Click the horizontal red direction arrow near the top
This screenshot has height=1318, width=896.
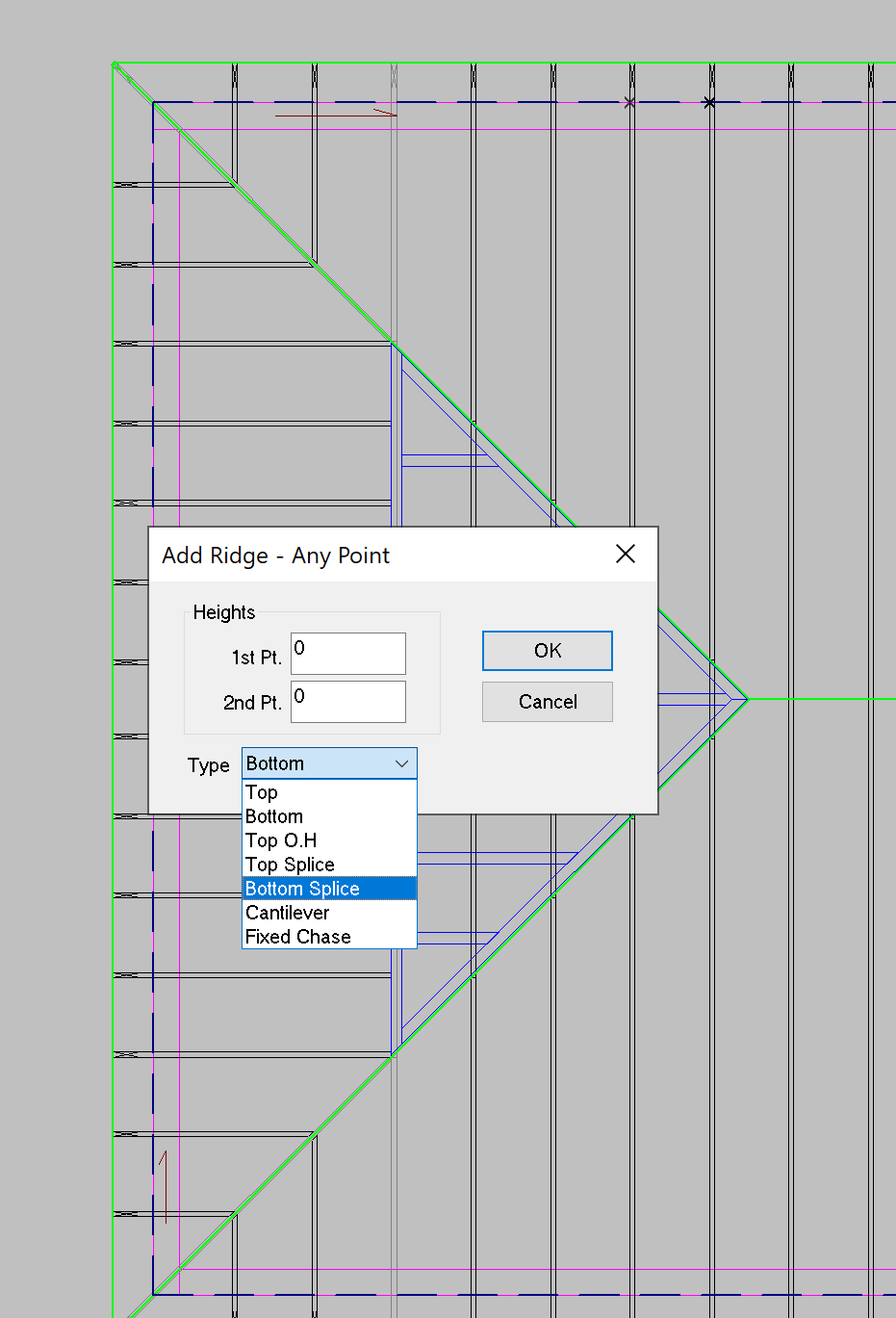pos(335,116)
